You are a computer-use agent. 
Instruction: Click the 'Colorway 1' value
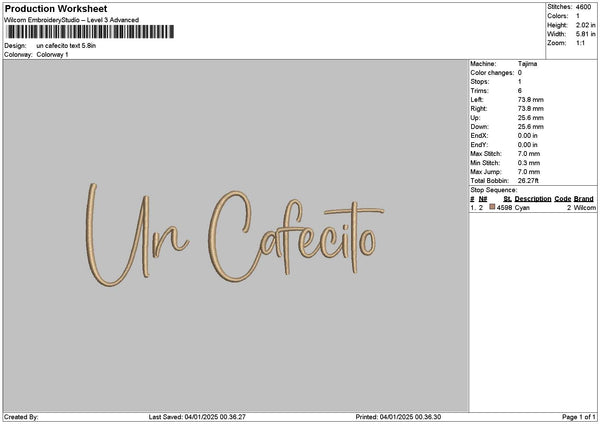pos(52,55)
